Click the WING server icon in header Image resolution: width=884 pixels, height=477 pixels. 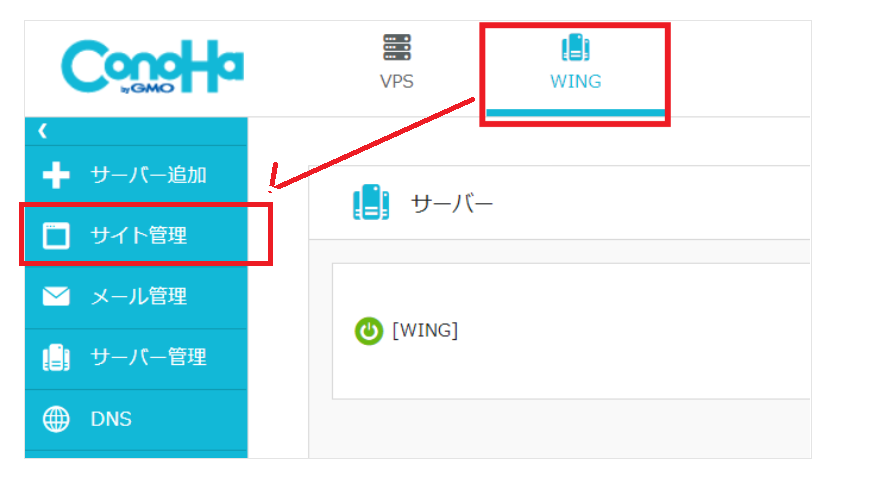(576, 47)
